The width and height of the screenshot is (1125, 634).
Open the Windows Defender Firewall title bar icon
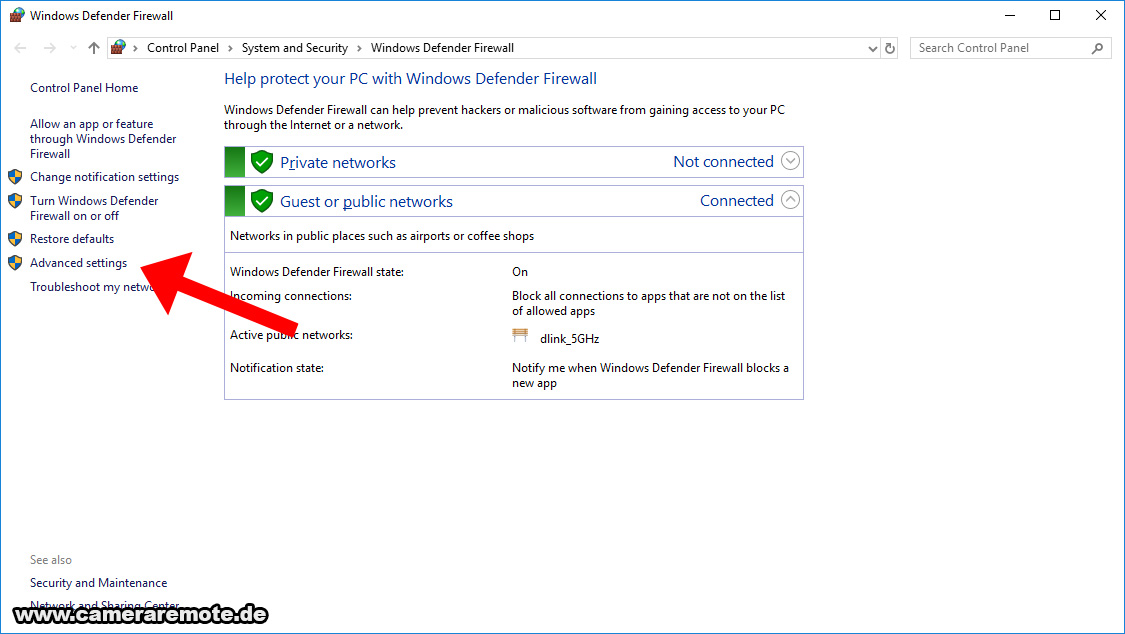click(17, 15)
